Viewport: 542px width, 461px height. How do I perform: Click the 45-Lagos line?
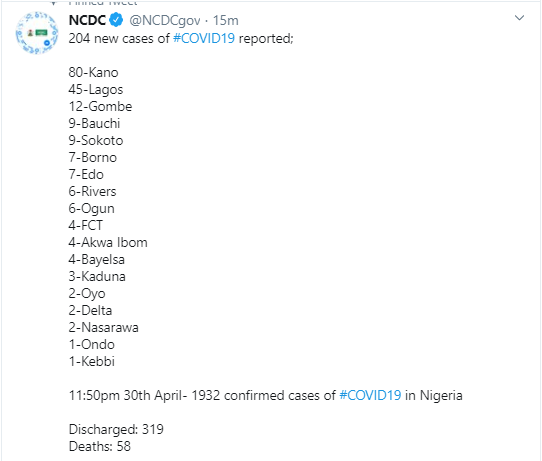coord(96,90)
